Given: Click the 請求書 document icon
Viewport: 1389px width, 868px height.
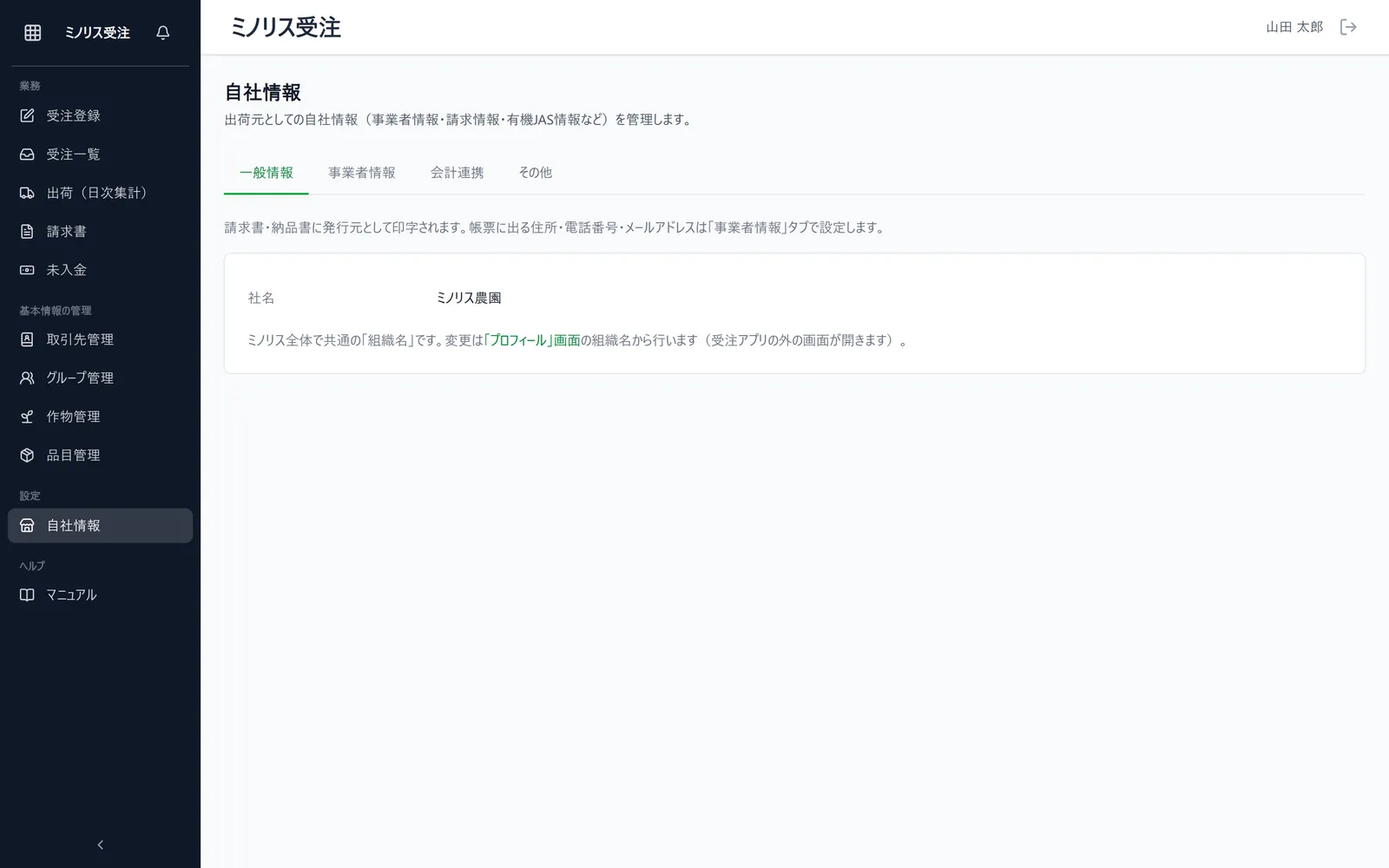Looking at the screenshot, I should coord(27,232).
